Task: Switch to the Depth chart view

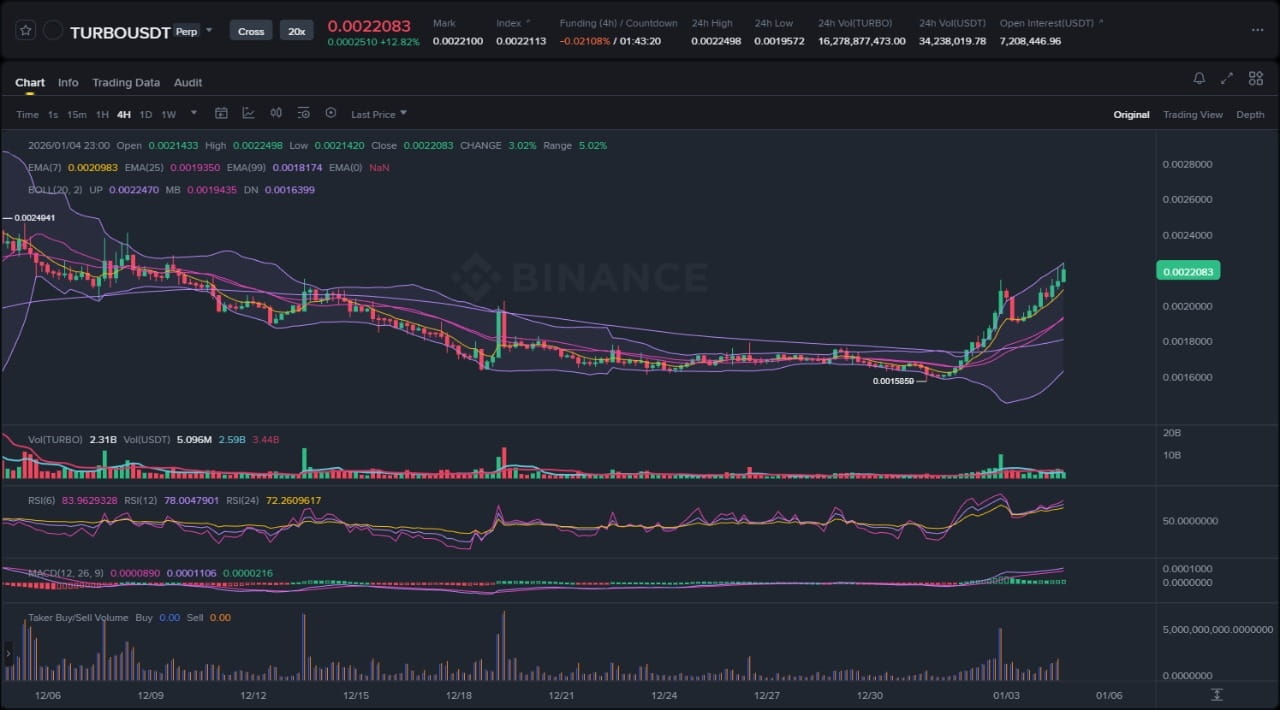Action: 1250,115
